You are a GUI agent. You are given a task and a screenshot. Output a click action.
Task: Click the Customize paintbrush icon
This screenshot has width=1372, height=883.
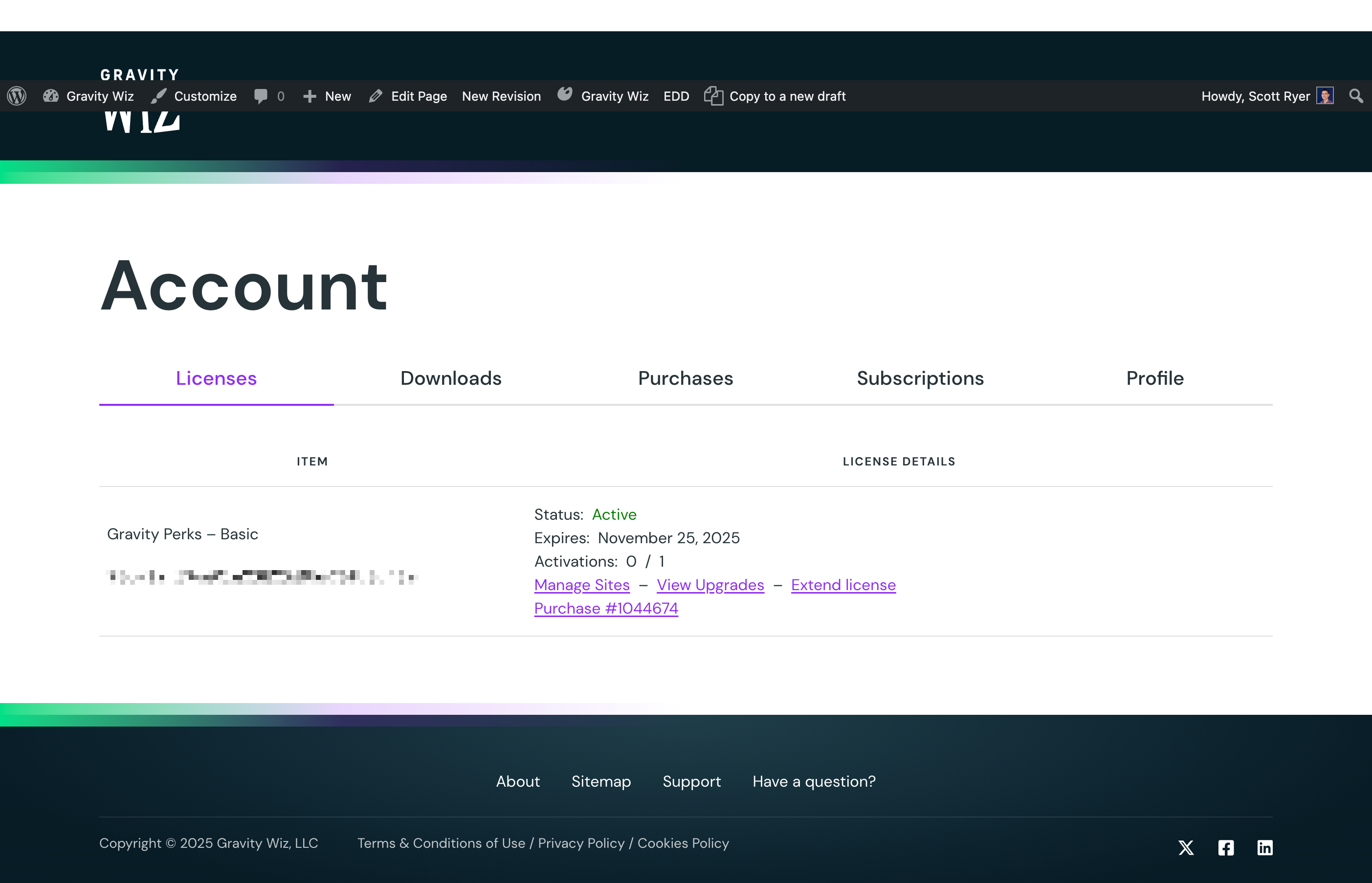pyautogui.click(x=159, y=96)
